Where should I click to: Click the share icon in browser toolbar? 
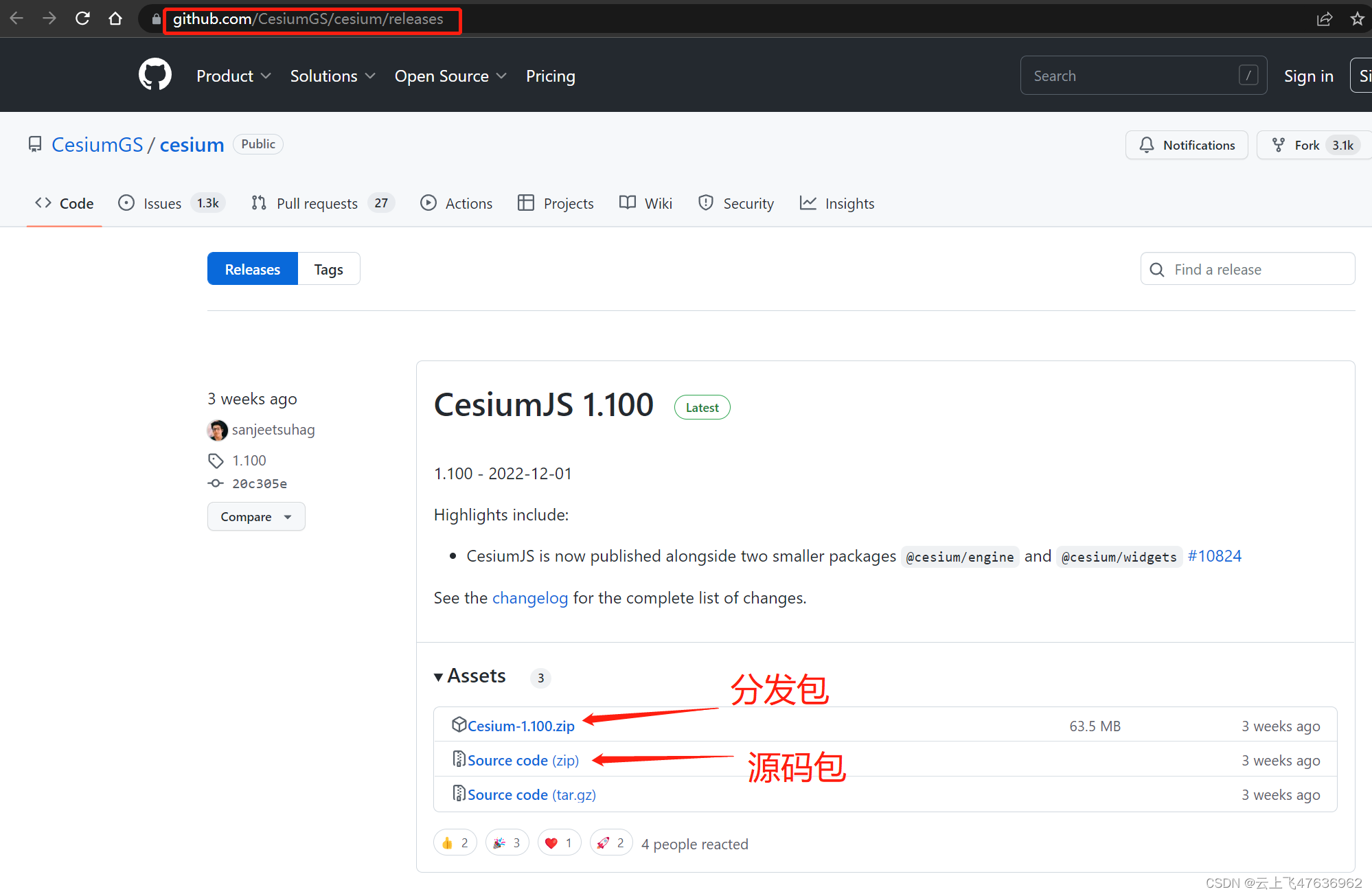pos(1325,19)
